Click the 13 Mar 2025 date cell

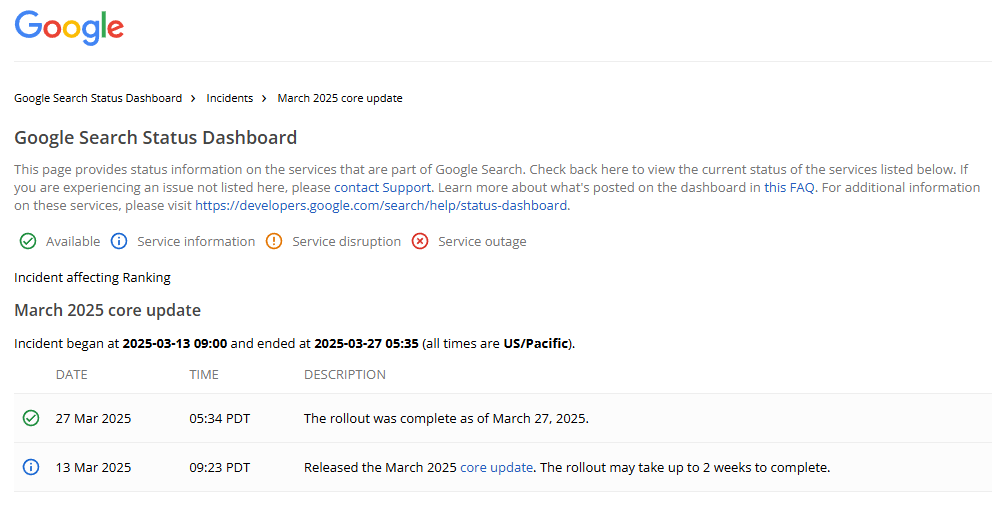[94, 468]
